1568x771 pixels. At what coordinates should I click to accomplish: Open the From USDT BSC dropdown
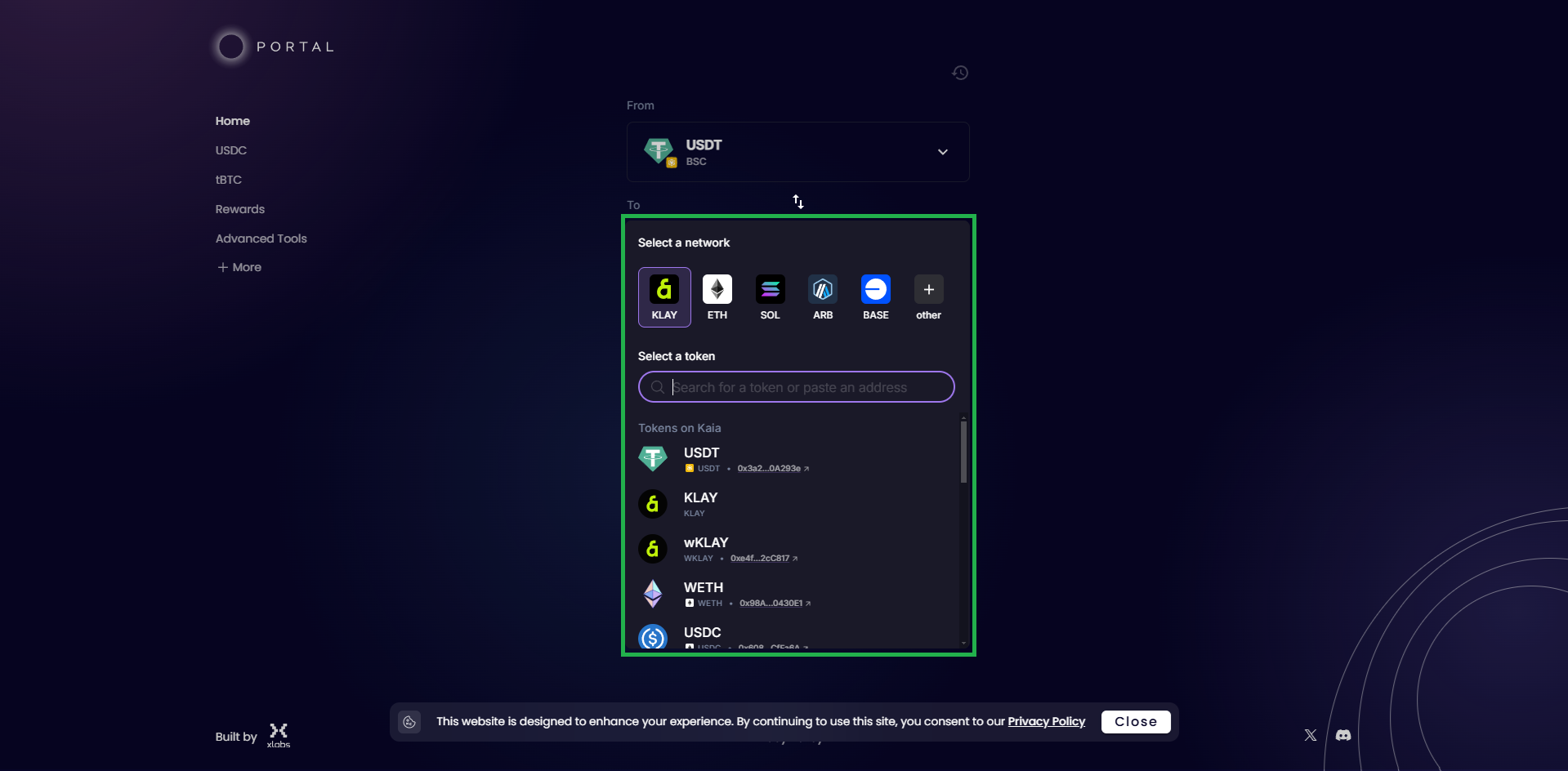(797, 152)
